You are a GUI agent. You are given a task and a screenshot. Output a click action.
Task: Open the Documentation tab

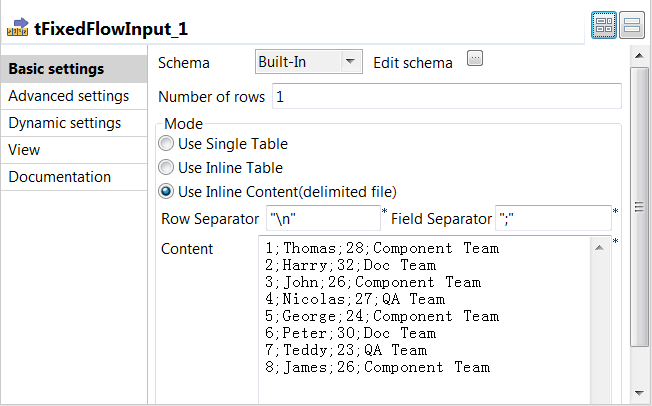60,177
